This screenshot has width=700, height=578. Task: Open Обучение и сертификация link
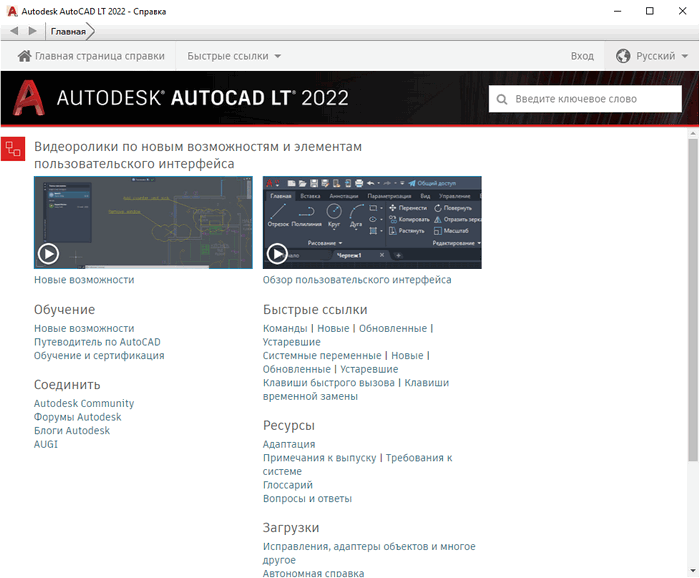pos(99,356)
